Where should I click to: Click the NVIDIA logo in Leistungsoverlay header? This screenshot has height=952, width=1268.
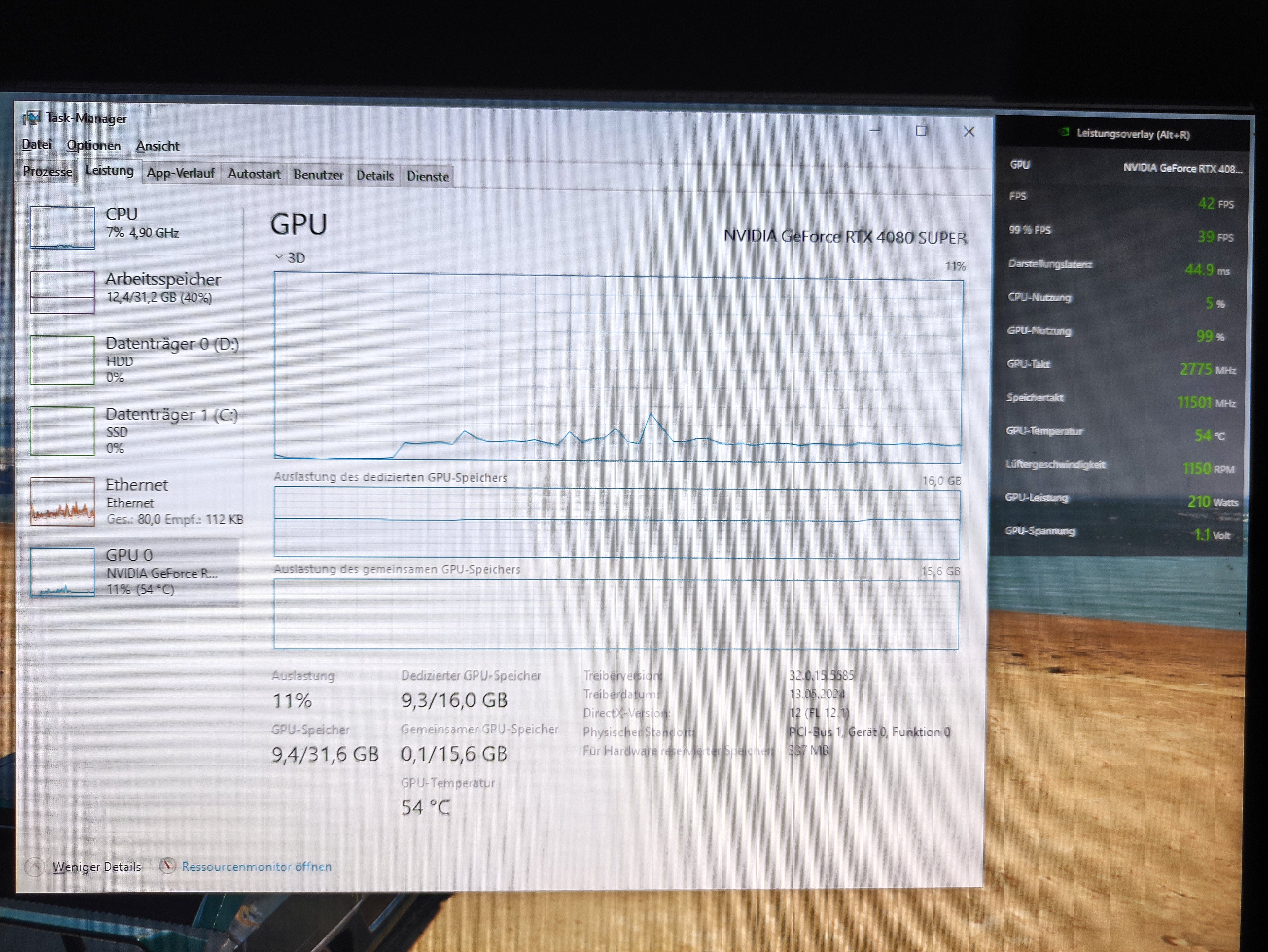pyautogui.click(x=1064, y=132)
